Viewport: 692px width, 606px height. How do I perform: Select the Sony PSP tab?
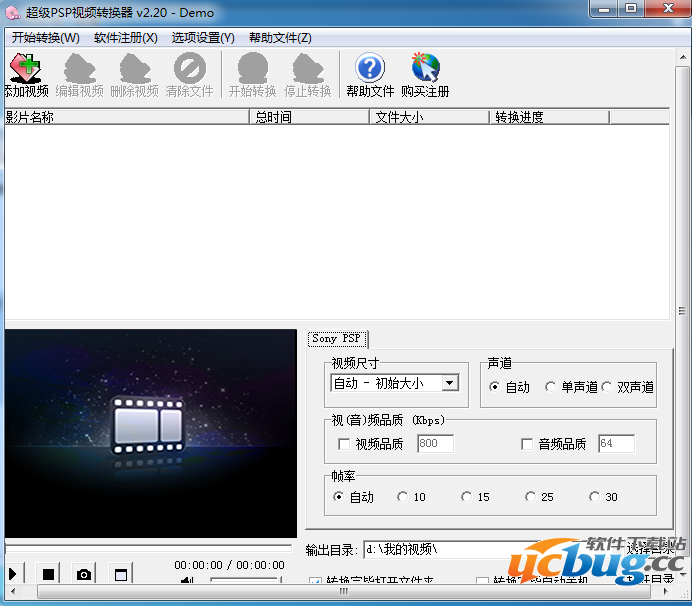(x=336, y=339)
